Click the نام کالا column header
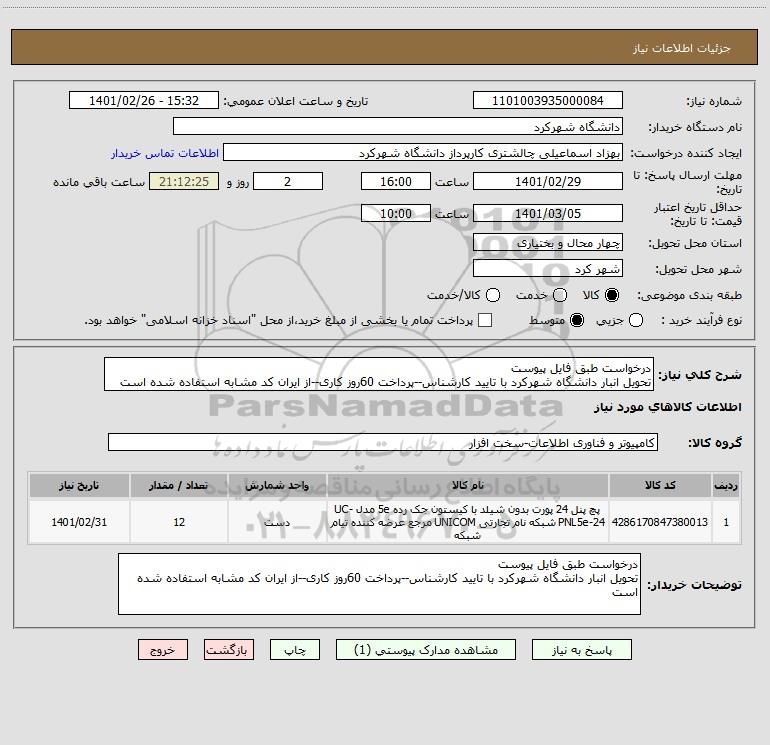 point(468,485)
